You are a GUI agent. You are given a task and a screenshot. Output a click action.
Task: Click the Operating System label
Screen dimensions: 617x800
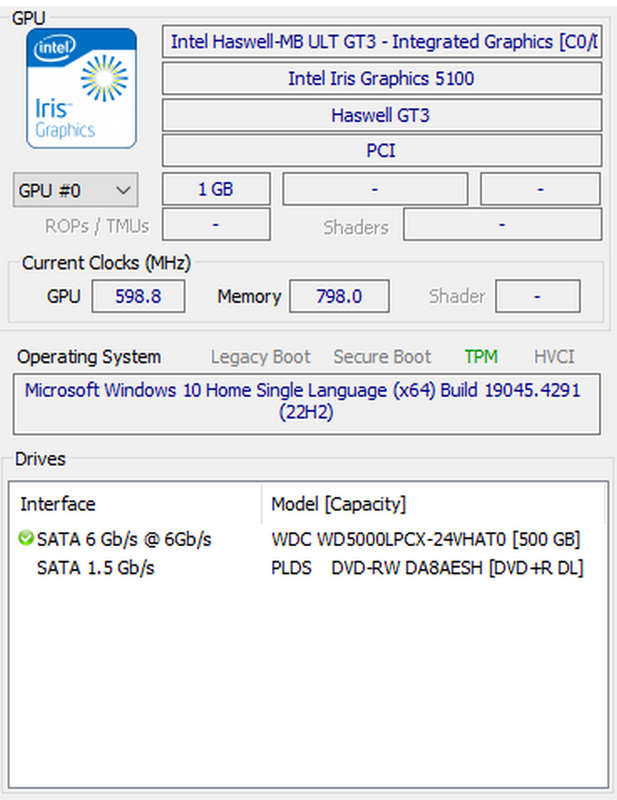tap(89, 357)
